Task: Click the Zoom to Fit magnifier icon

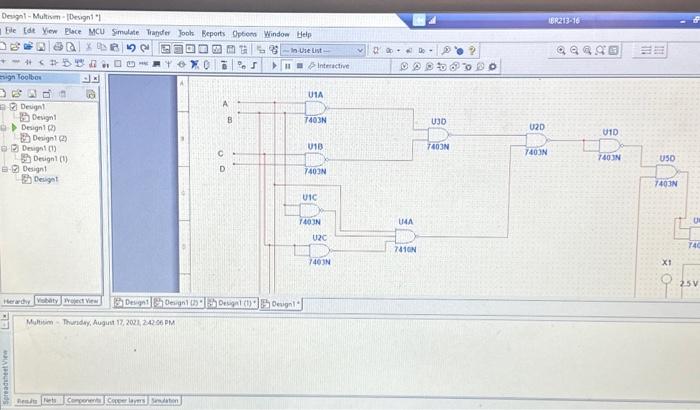Action: click(x=600, y=50)
